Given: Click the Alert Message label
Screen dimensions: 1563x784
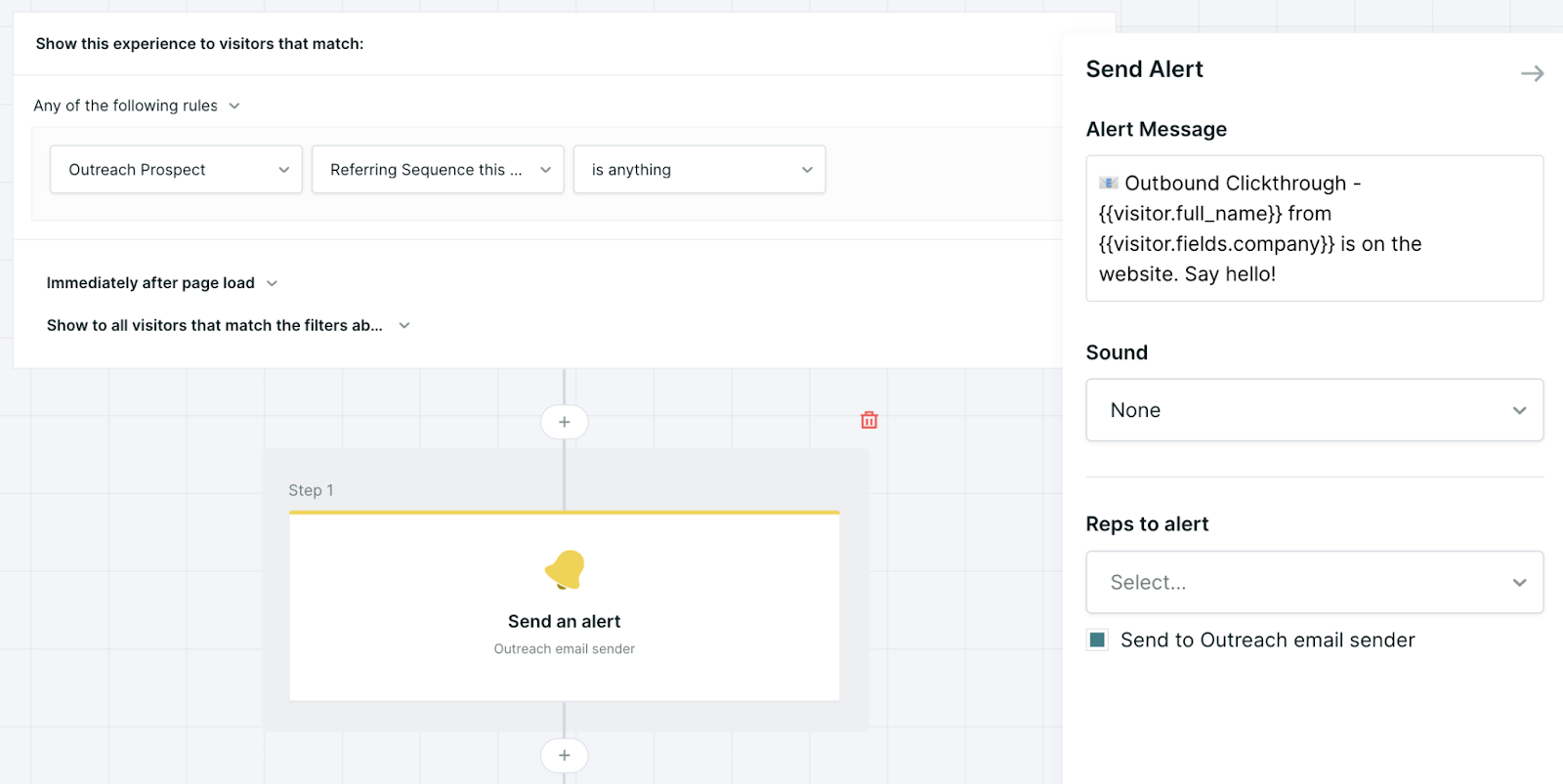Looking at the screenshot, I should 1157,130.
